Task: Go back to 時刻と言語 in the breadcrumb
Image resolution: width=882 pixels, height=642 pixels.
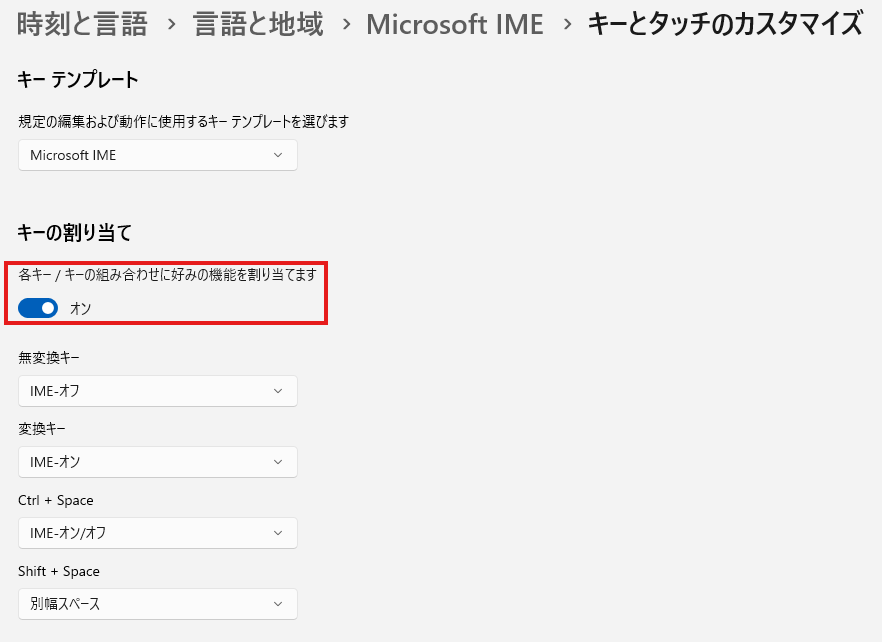Action: (x=82, y=25)
